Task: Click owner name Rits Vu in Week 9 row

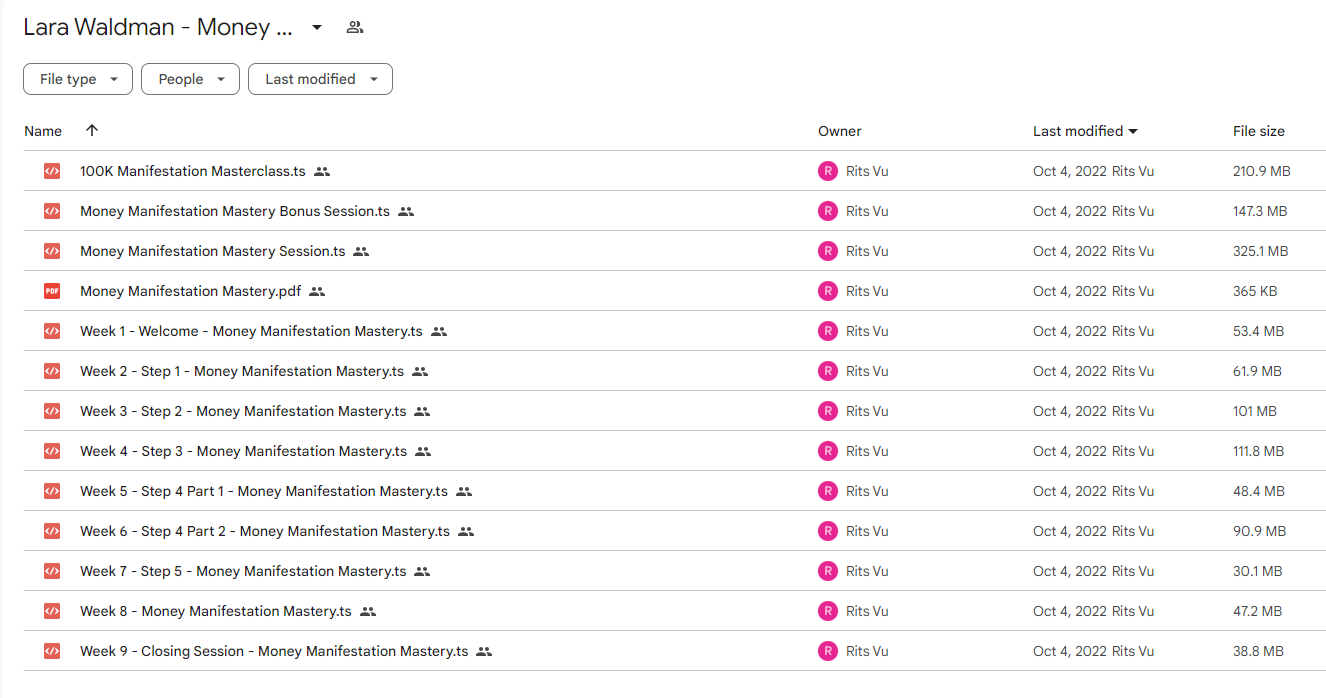Action: click(867, 651)
